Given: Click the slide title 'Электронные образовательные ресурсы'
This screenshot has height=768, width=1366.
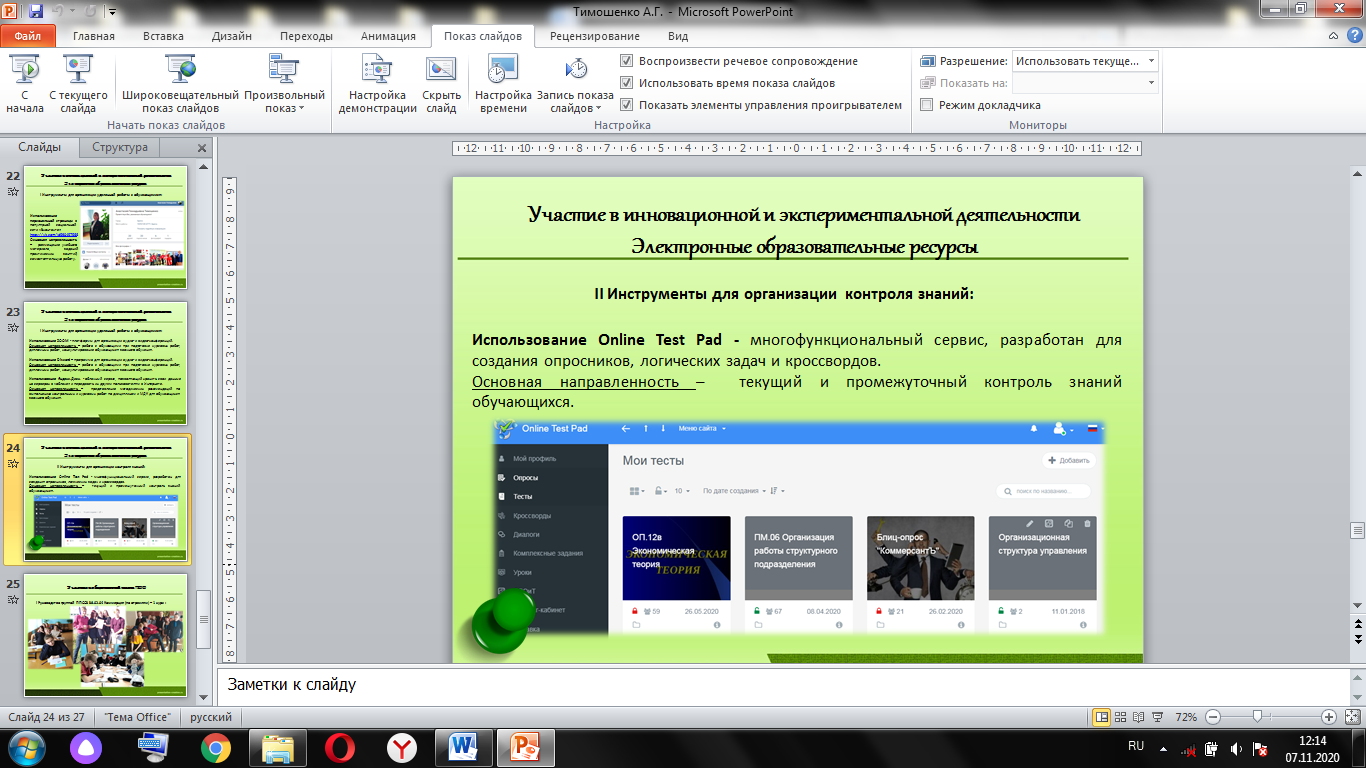Looking at the screenshot, I should coord(804,246).
